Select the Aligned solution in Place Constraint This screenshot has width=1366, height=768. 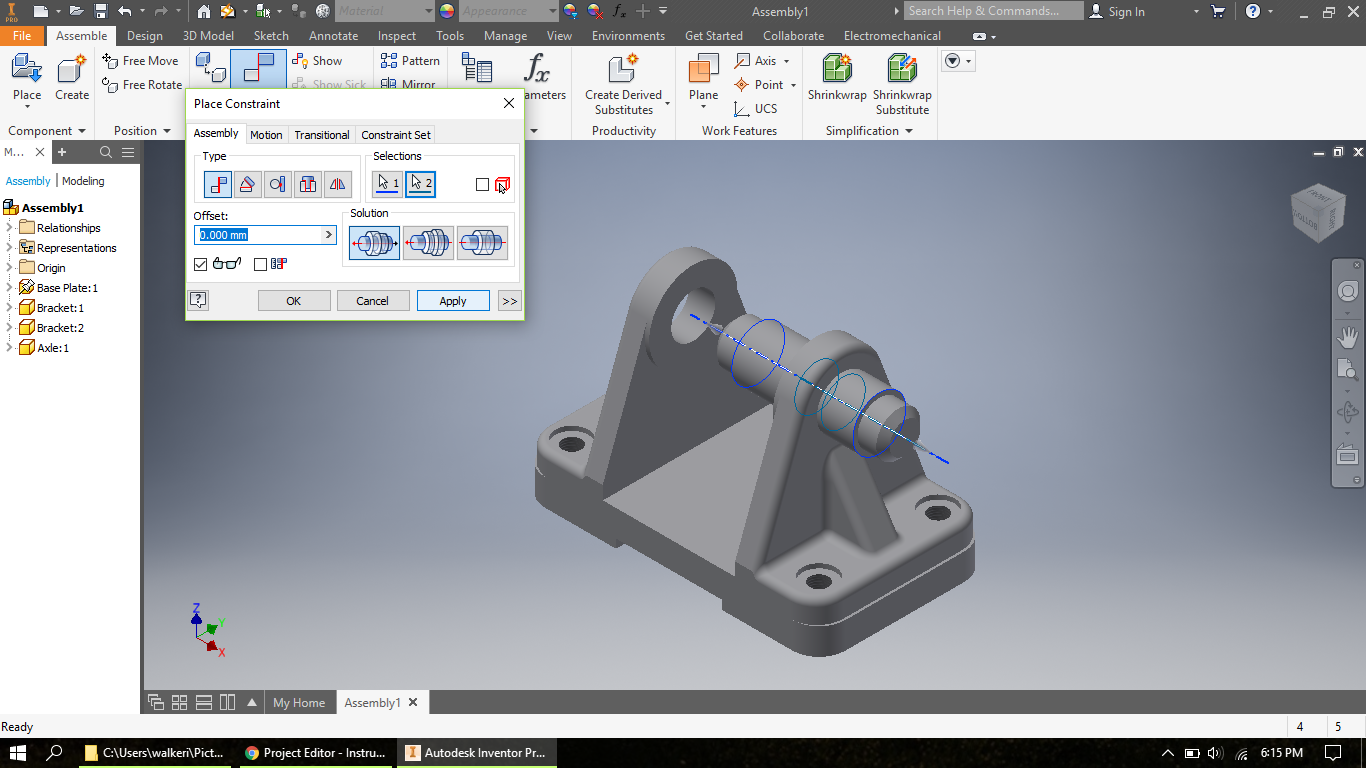[x=428, y=241]
